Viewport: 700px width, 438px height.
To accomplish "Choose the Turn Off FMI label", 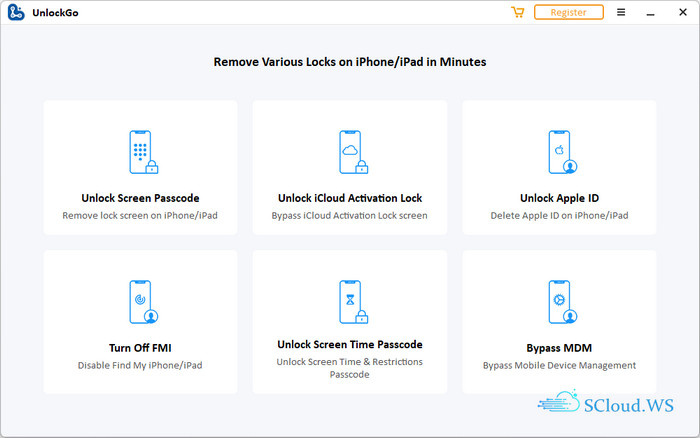I will click(x=140, y=348).
